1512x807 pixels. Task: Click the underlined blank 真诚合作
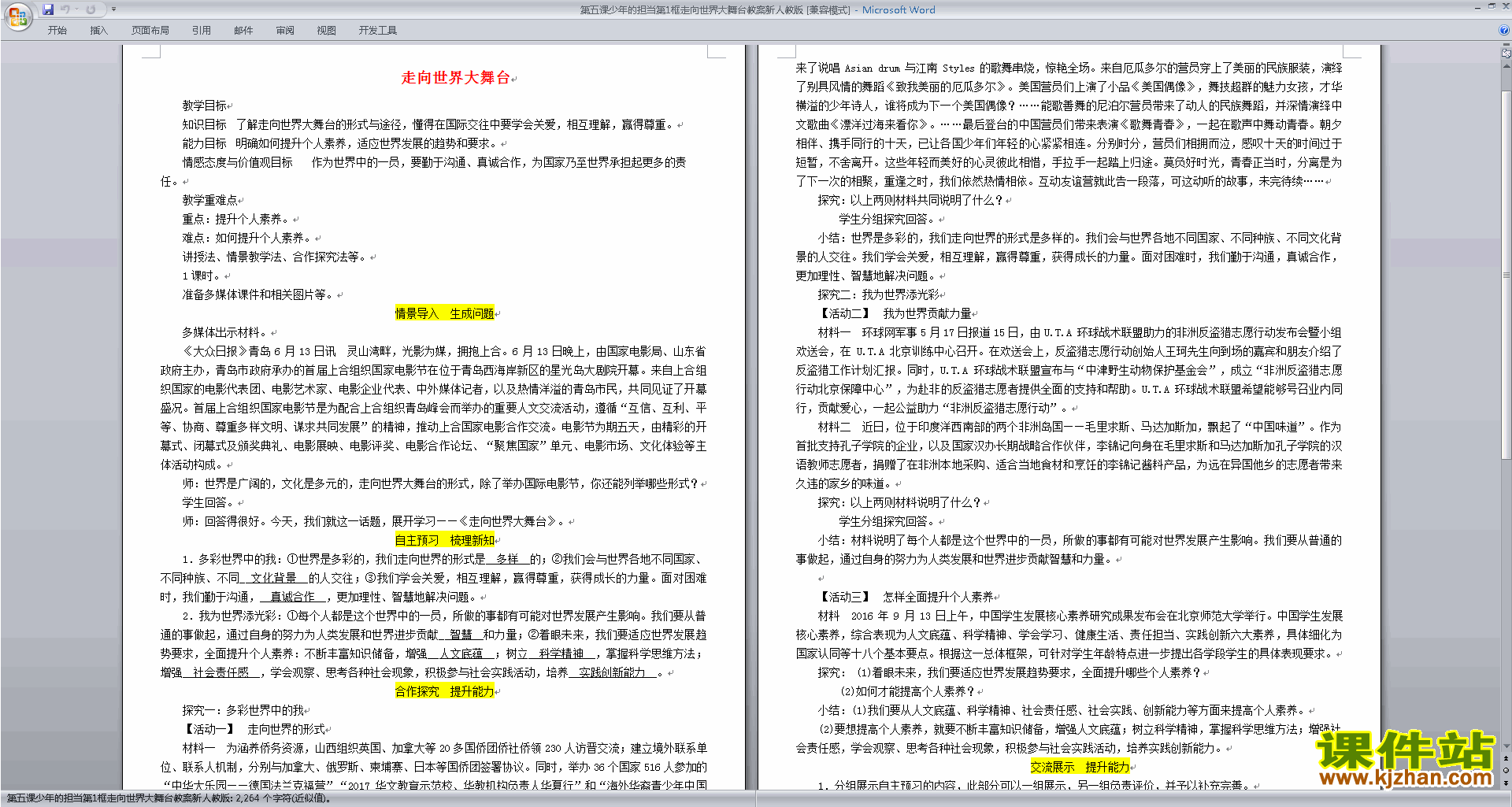[x=292, y=597]
